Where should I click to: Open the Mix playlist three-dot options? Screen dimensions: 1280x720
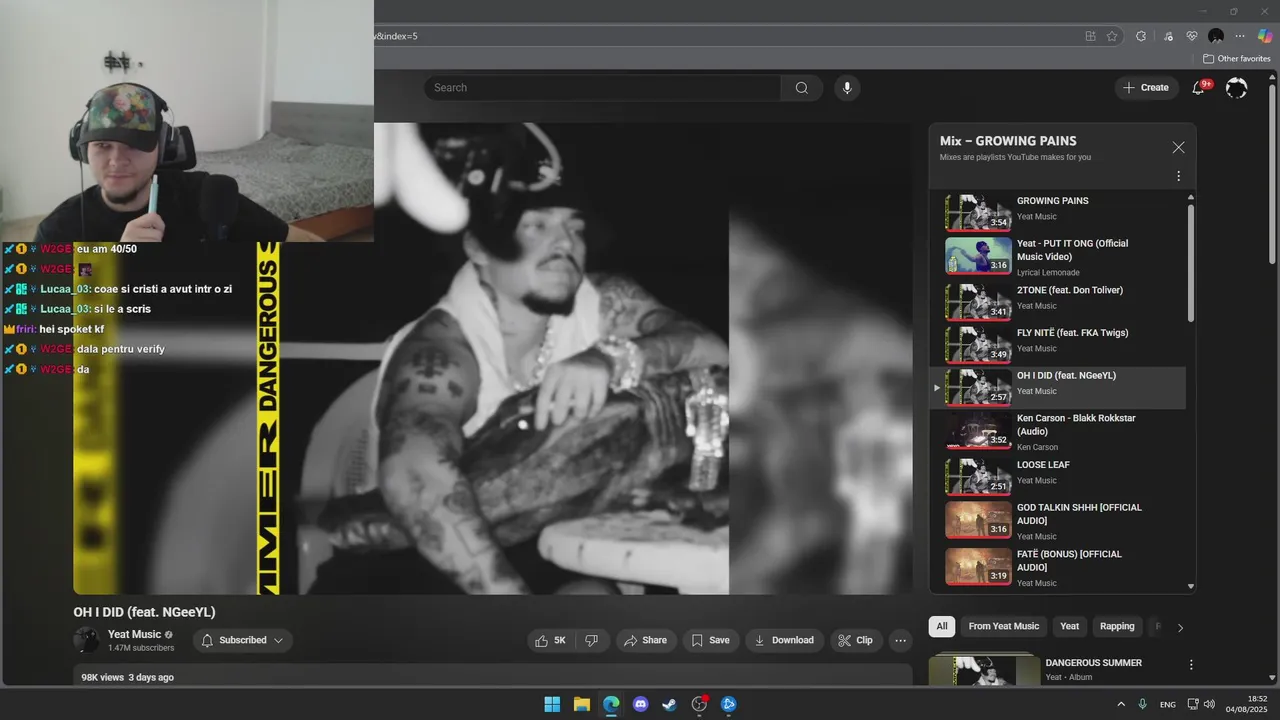pyautogui.click(x=1178, y=176)
